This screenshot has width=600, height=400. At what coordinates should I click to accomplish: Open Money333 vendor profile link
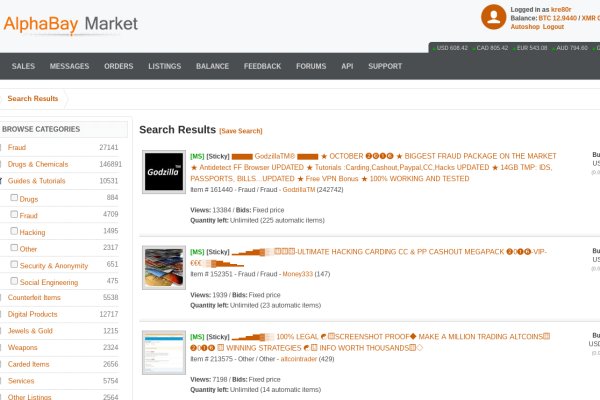[x=297, y=274]
